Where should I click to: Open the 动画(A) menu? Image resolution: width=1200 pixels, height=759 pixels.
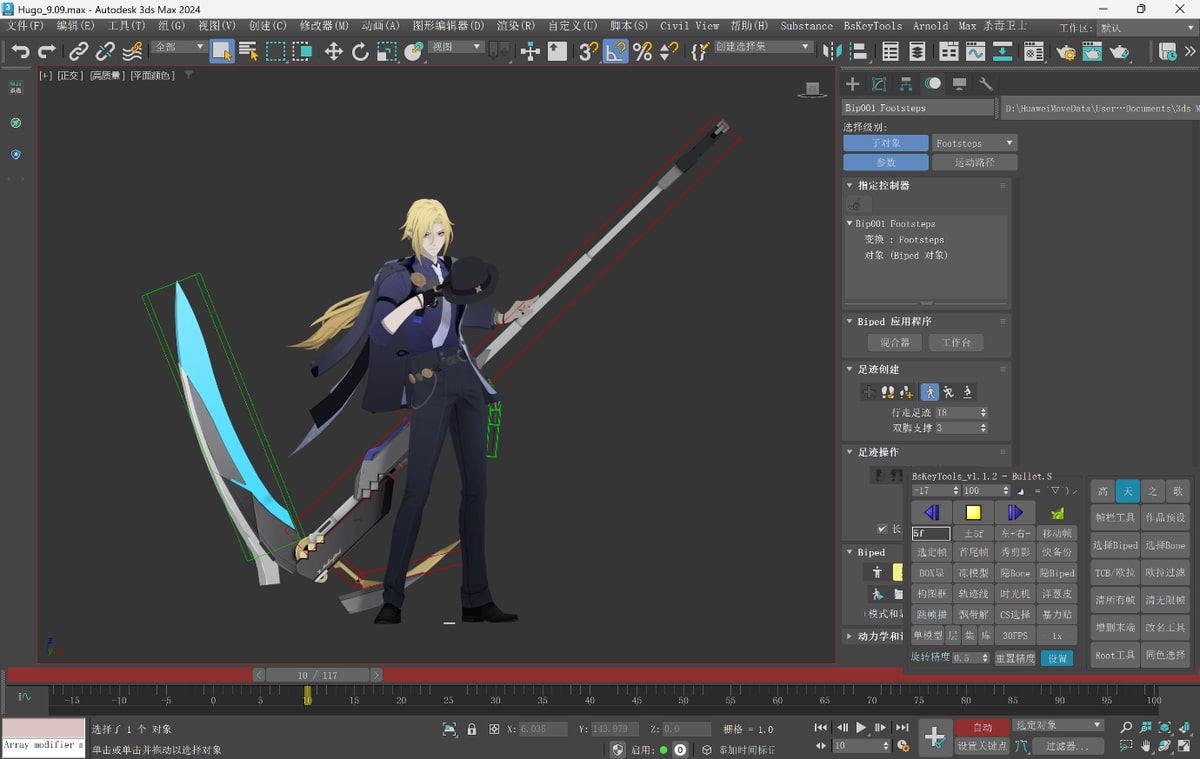point(380,26)
